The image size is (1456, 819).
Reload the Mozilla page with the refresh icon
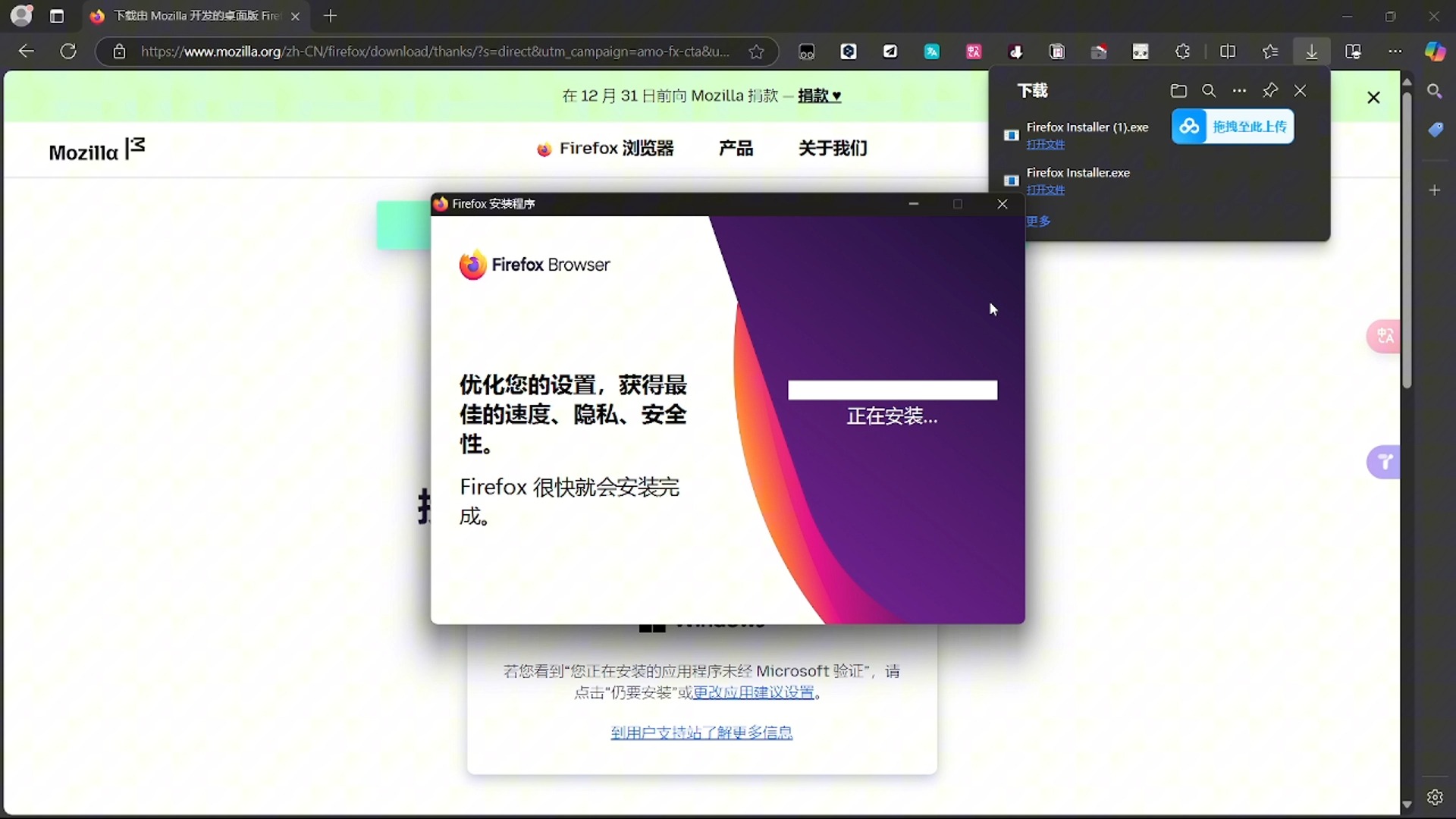click(68, 52)
